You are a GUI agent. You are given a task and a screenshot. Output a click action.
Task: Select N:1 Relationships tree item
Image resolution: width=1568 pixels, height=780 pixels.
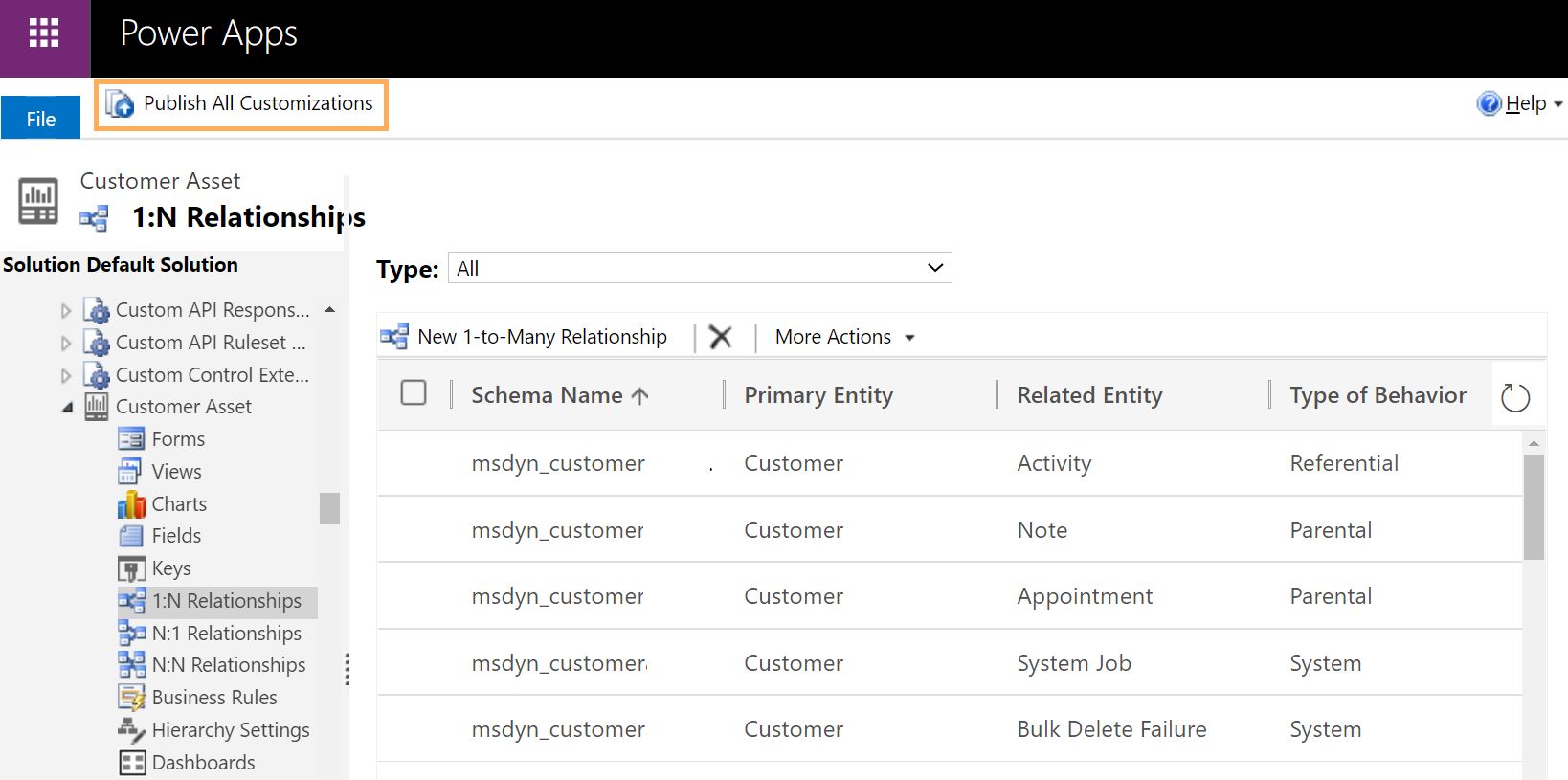(227, 633)
